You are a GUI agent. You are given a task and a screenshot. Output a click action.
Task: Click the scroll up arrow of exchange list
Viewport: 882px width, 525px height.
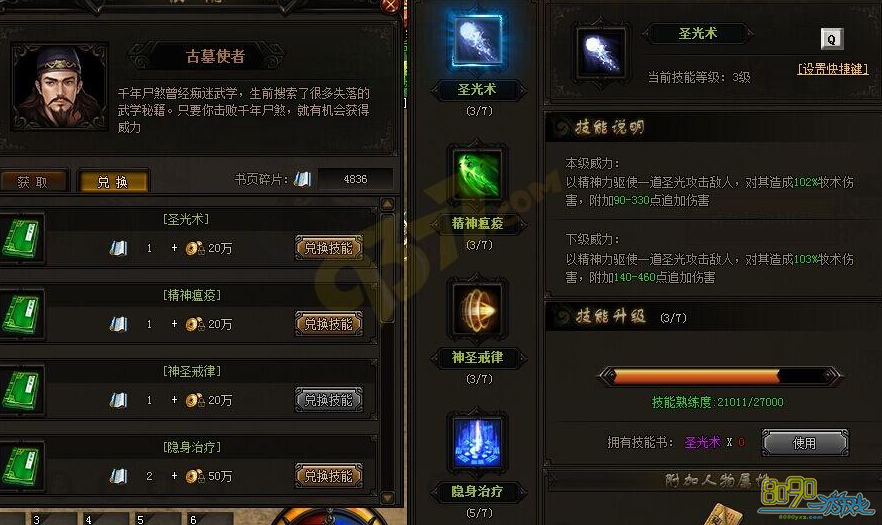pos(388,204)
